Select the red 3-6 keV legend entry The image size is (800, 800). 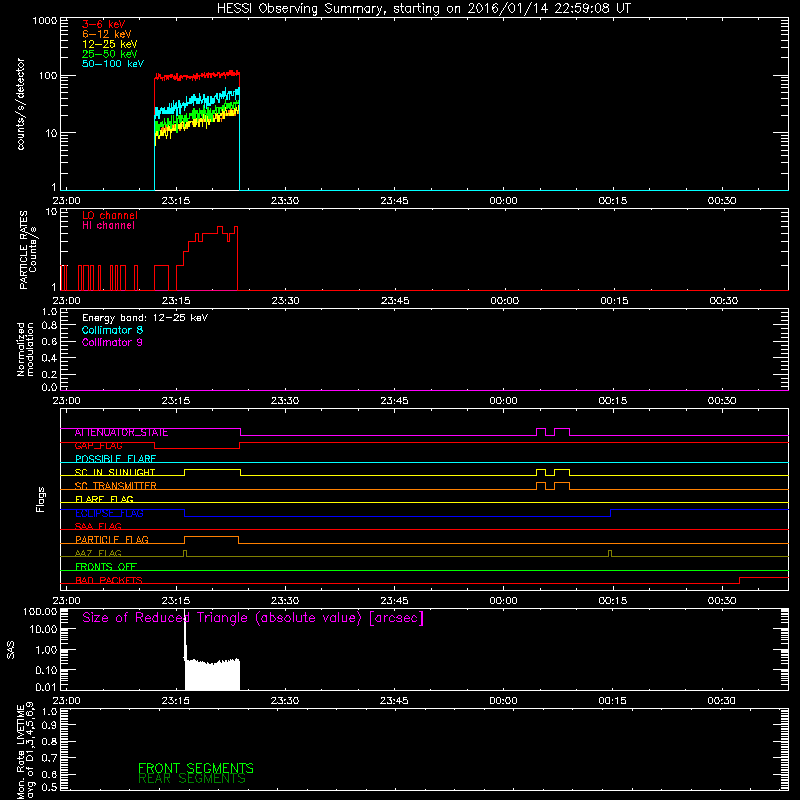[104, 24]
